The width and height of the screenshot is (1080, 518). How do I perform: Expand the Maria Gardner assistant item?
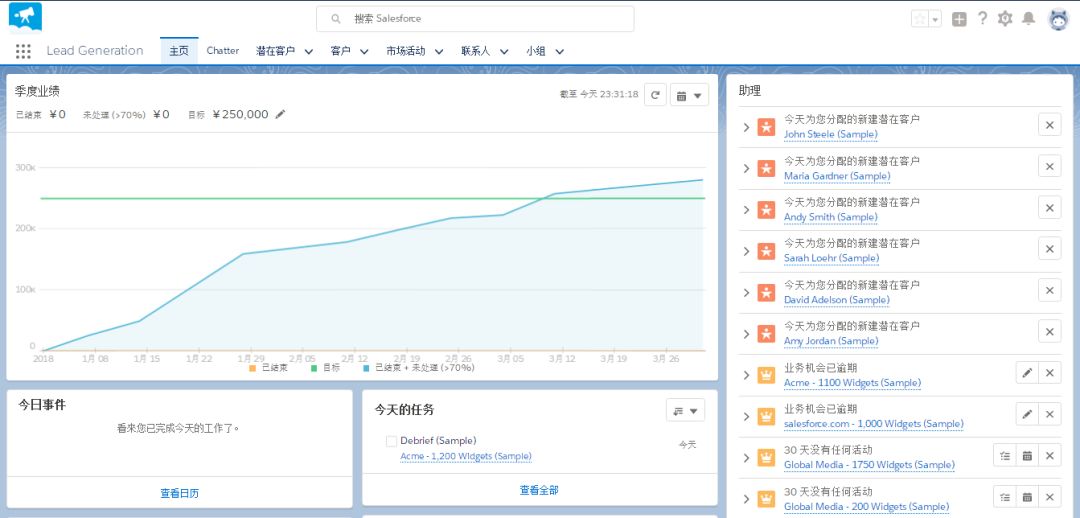click(x=746, y=168)
